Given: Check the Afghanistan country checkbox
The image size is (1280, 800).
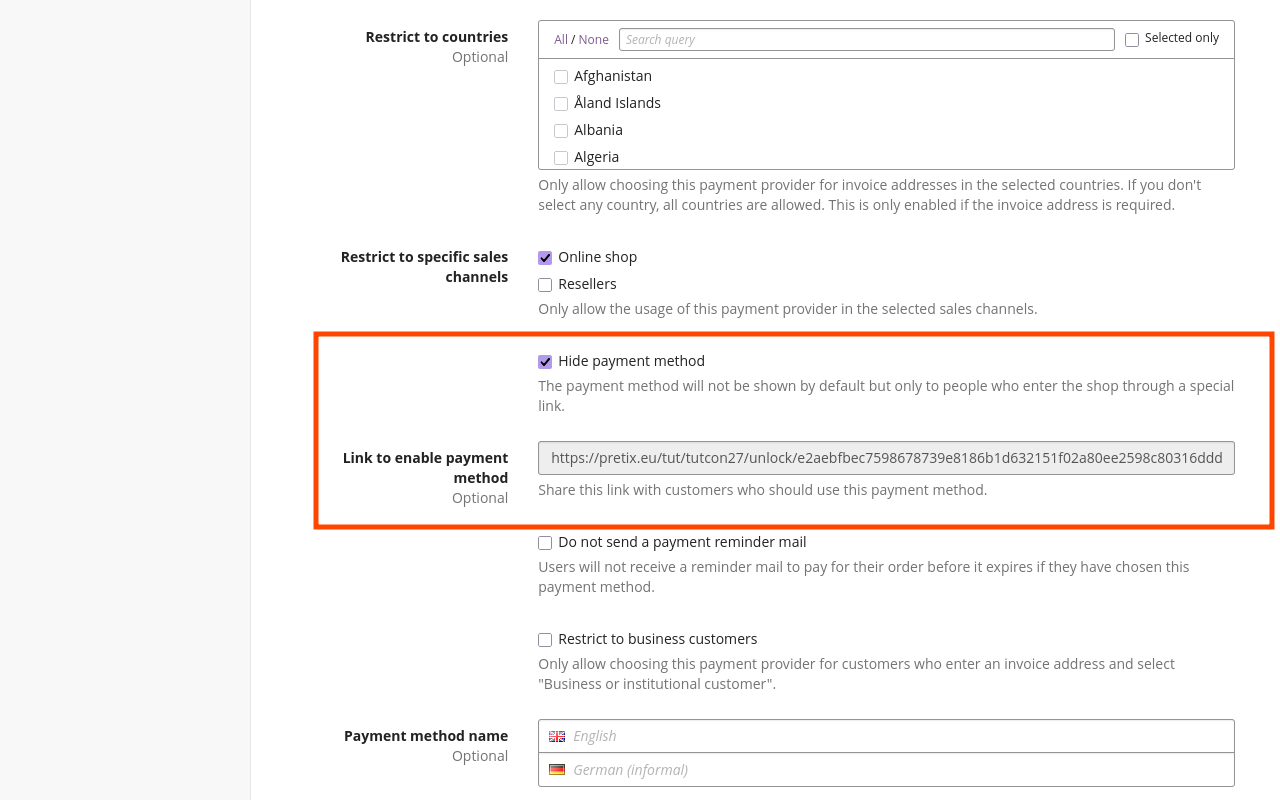Looking at the screenshot, I should (560, 76).
